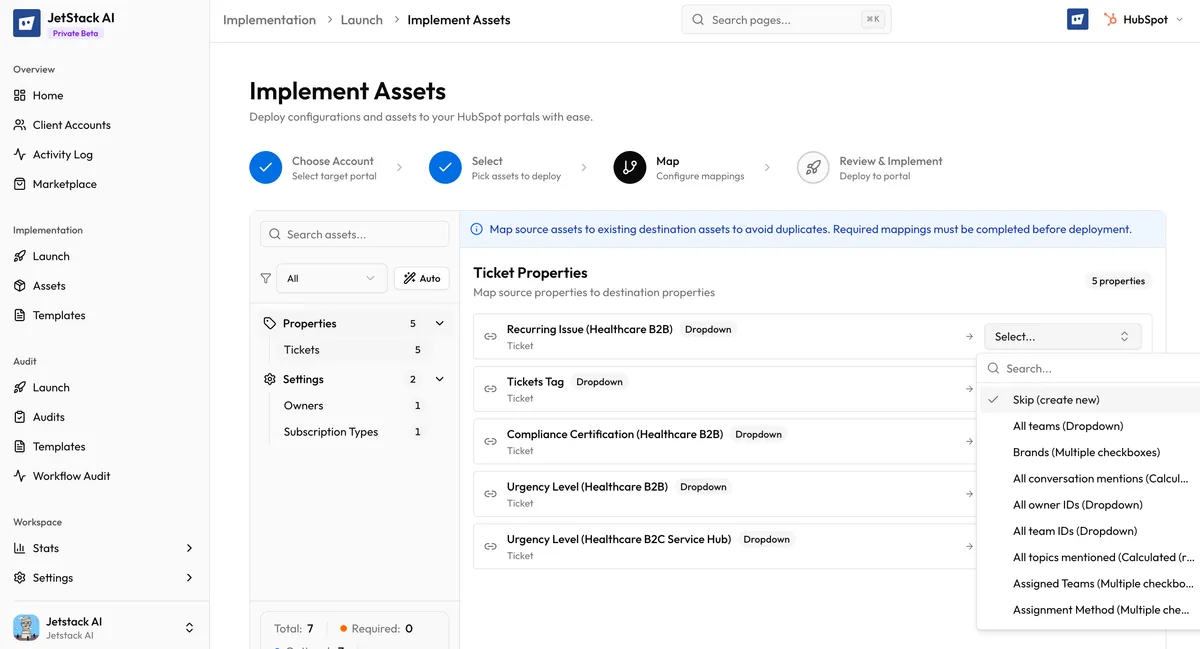Click the Search assets field

[x=355, y=233]
